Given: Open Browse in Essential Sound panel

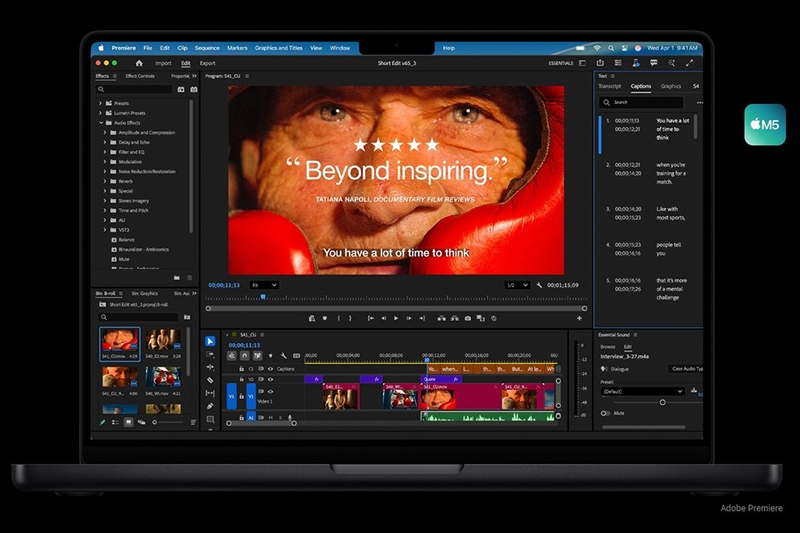Looking at the screenshot, I should coord(607,347).
